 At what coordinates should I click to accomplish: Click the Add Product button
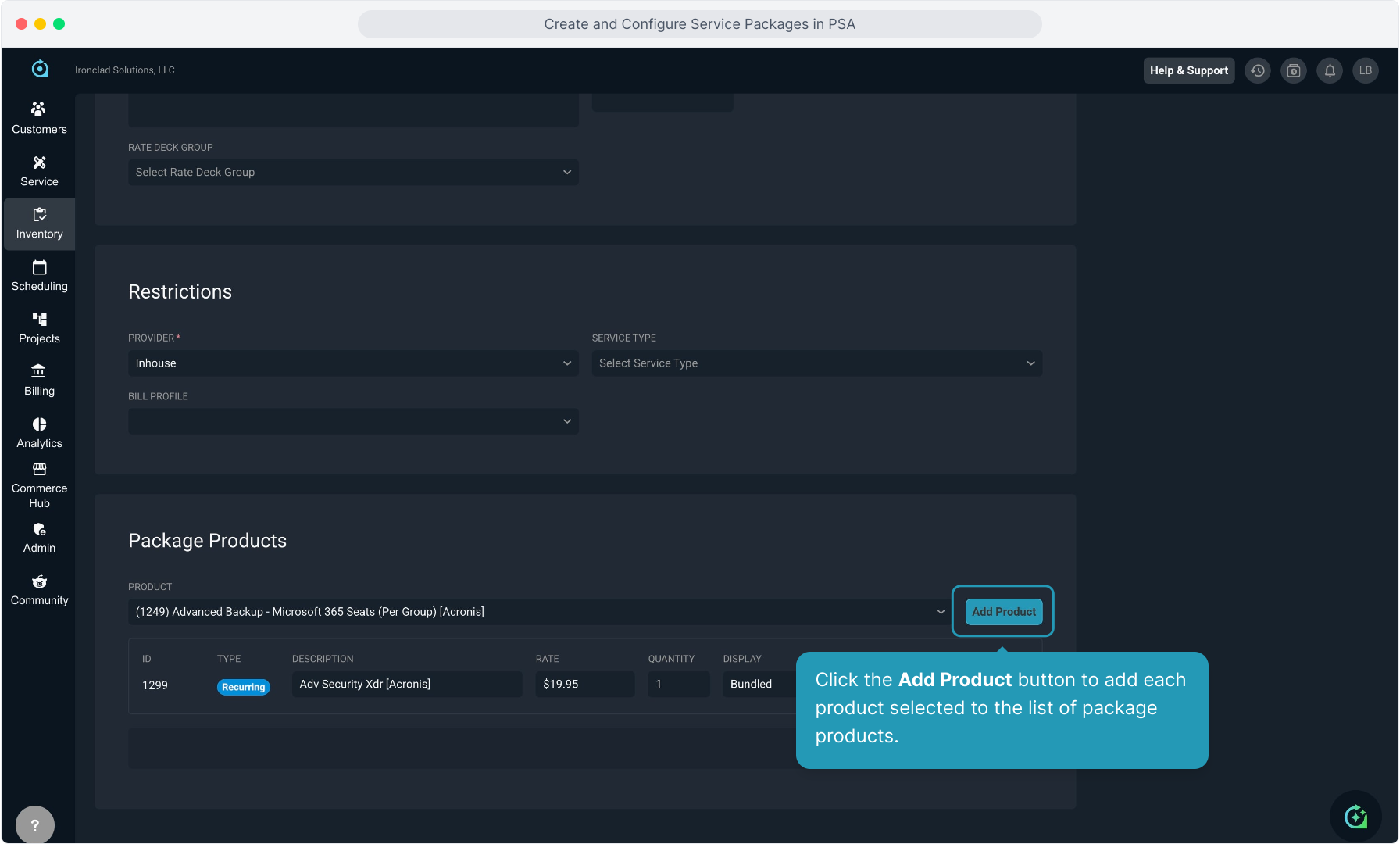(x=1004, y=612)
